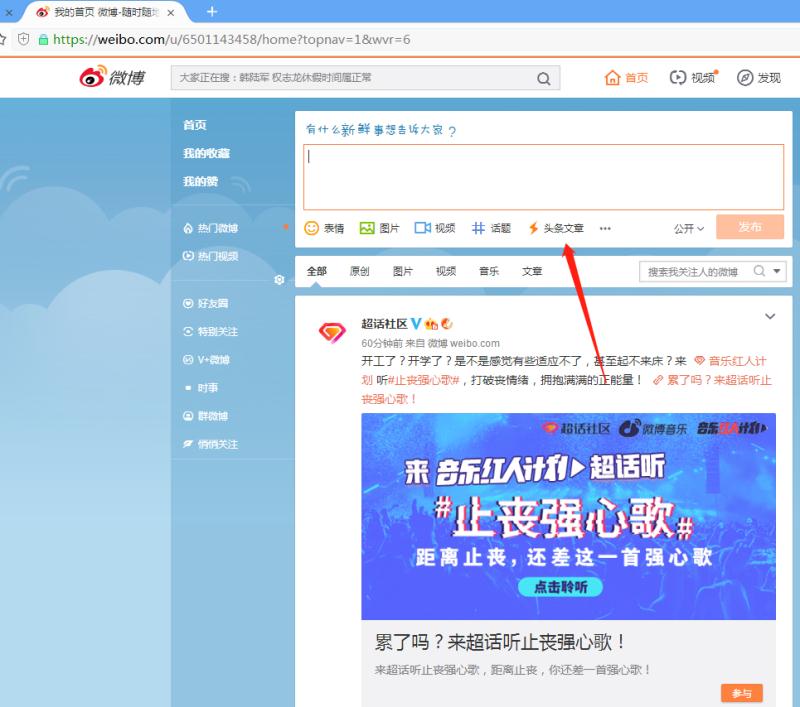Show more composer options with the ellipsis
The height and width of the screenshot is (707, 800).
coord(605,228)
